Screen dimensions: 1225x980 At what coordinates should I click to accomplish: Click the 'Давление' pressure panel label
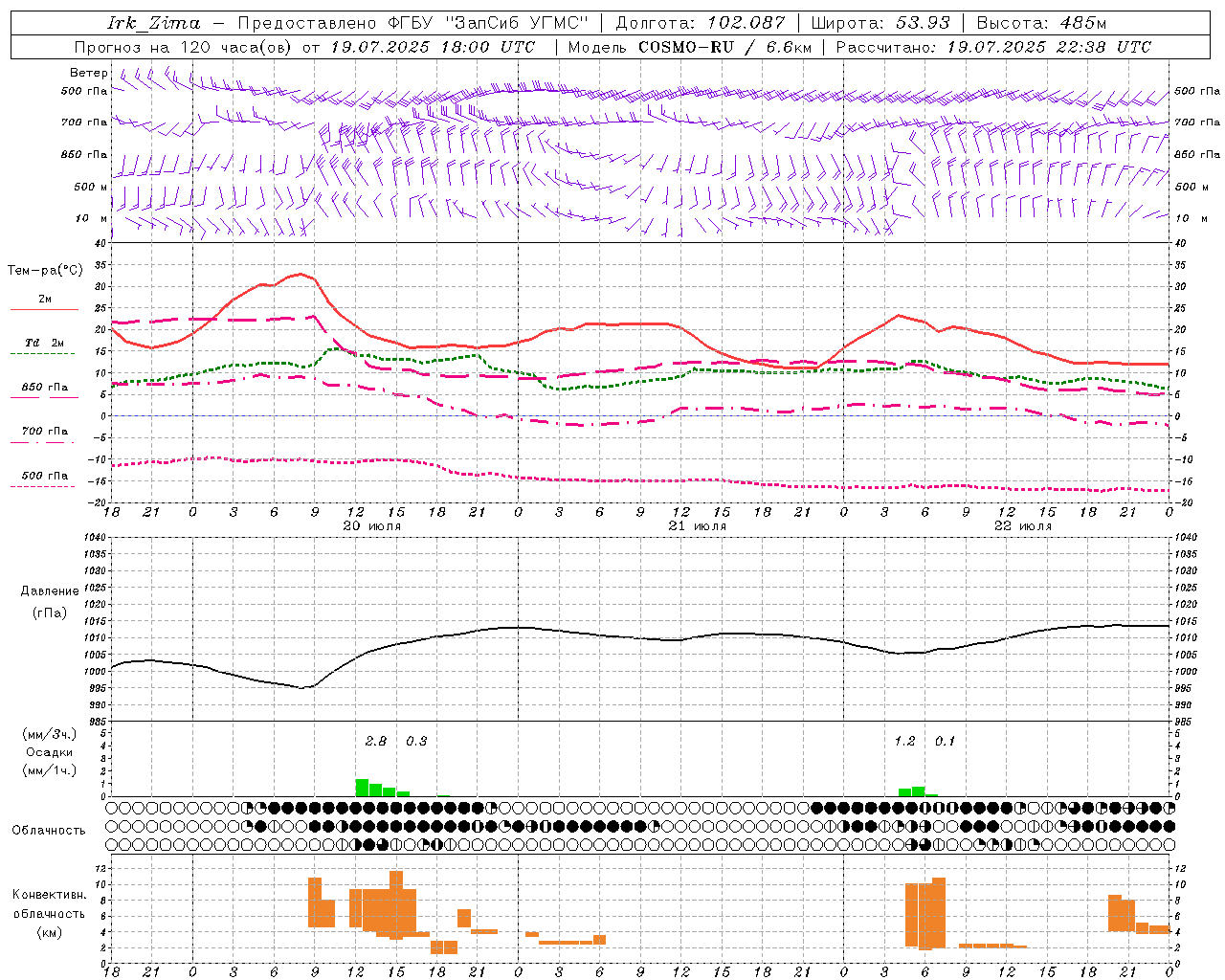tap(49, 591)
